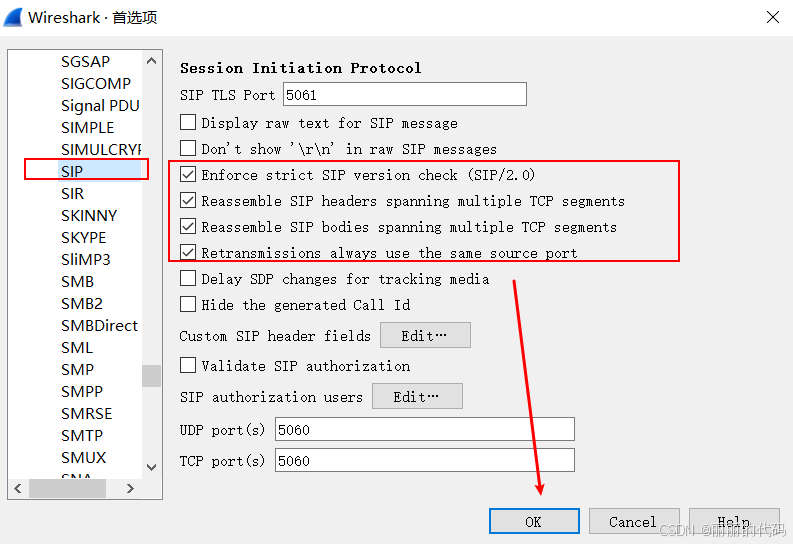
Task: Click the Wireshark shark fin icon
Action: (13, 17)
